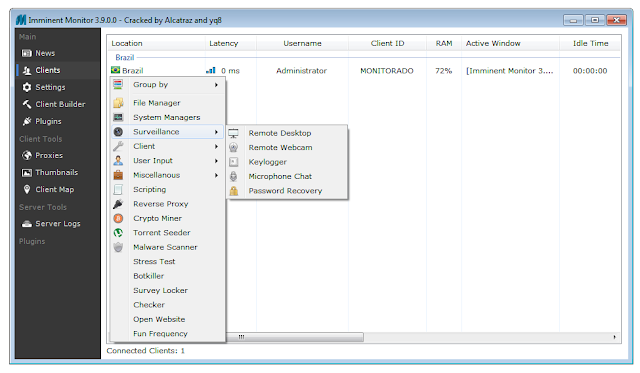
Task: Click the Client Map pin icon
Action: pos(27,190)
